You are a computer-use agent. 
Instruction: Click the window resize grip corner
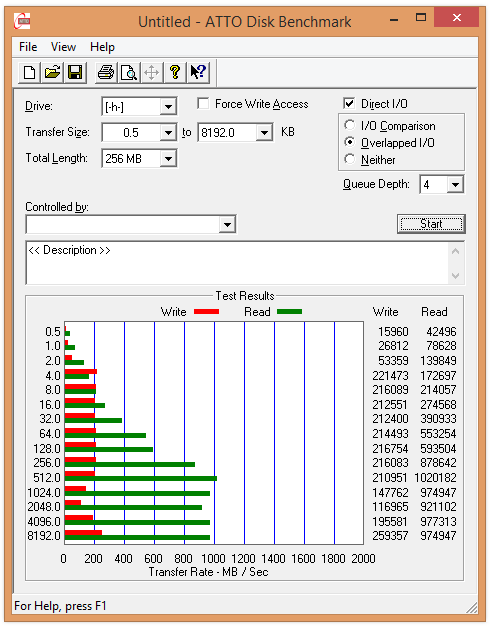click(x=472, y=607)
